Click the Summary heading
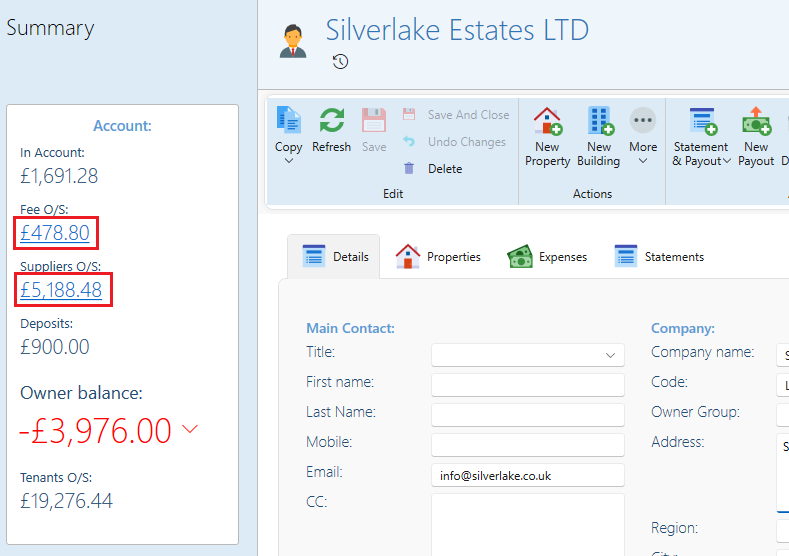This screenshot has height=556, width=789. point(50,28)
